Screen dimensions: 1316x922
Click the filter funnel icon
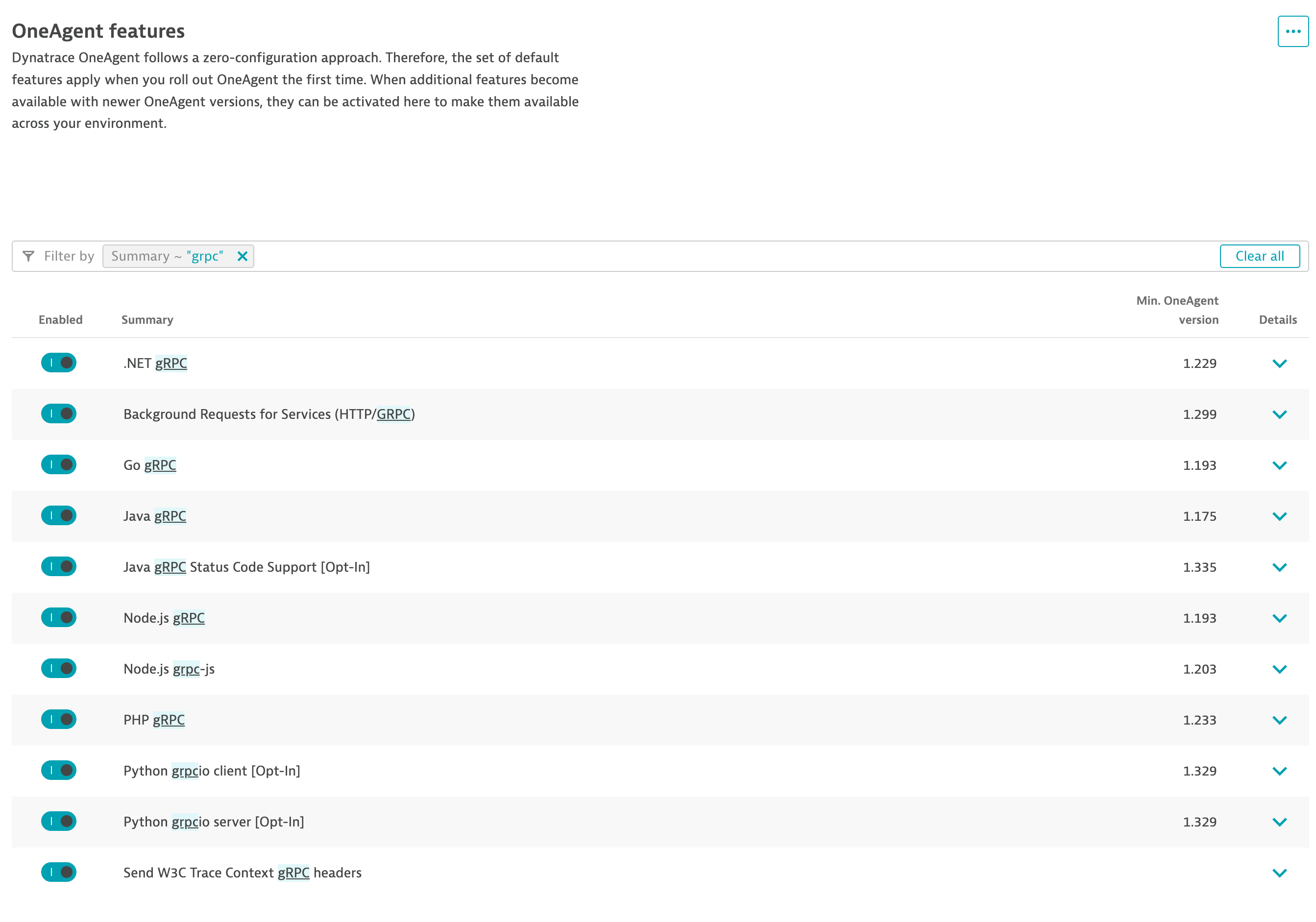28,256
